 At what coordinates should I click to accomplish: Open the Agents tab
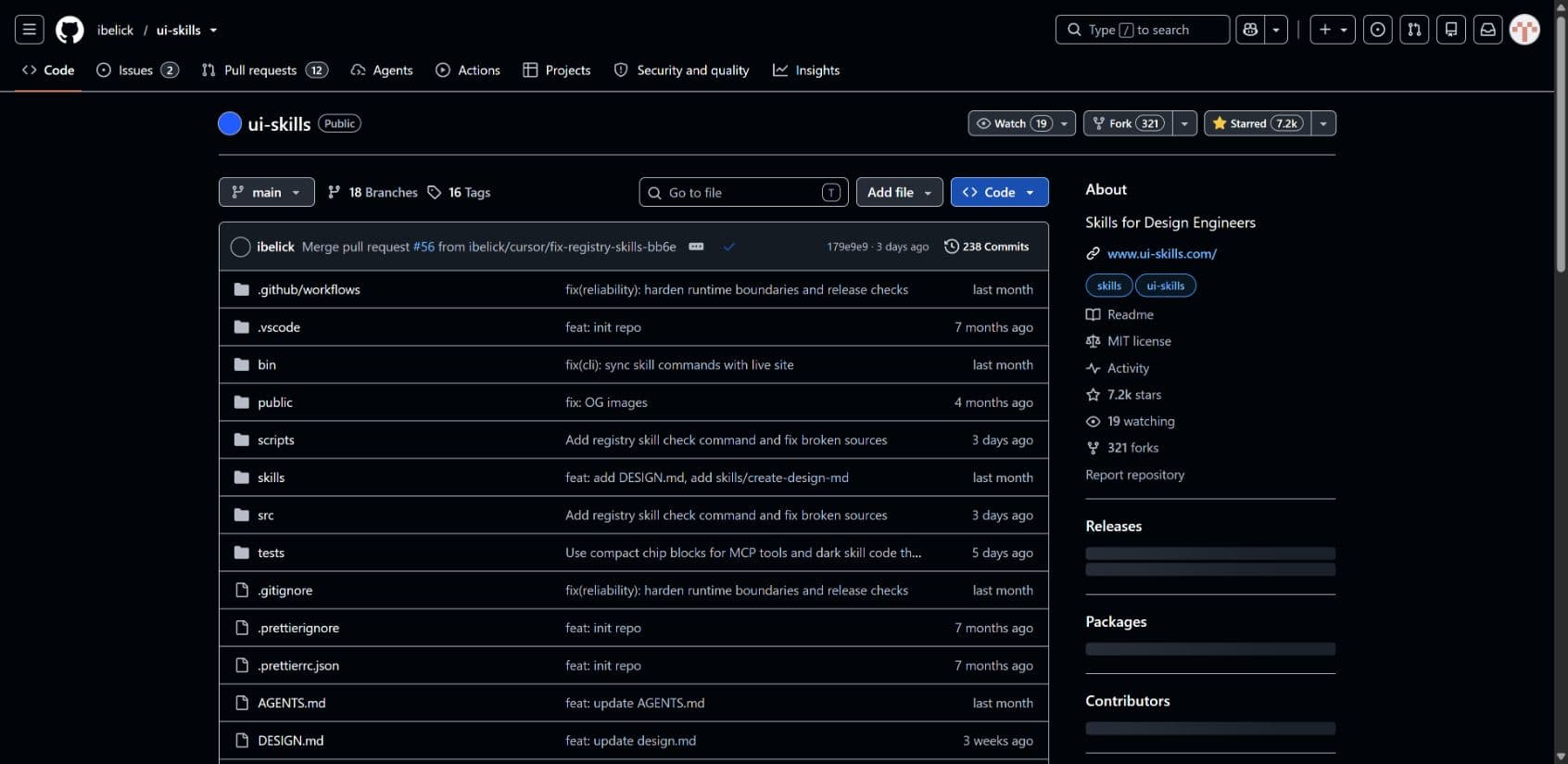click(382, 70)
